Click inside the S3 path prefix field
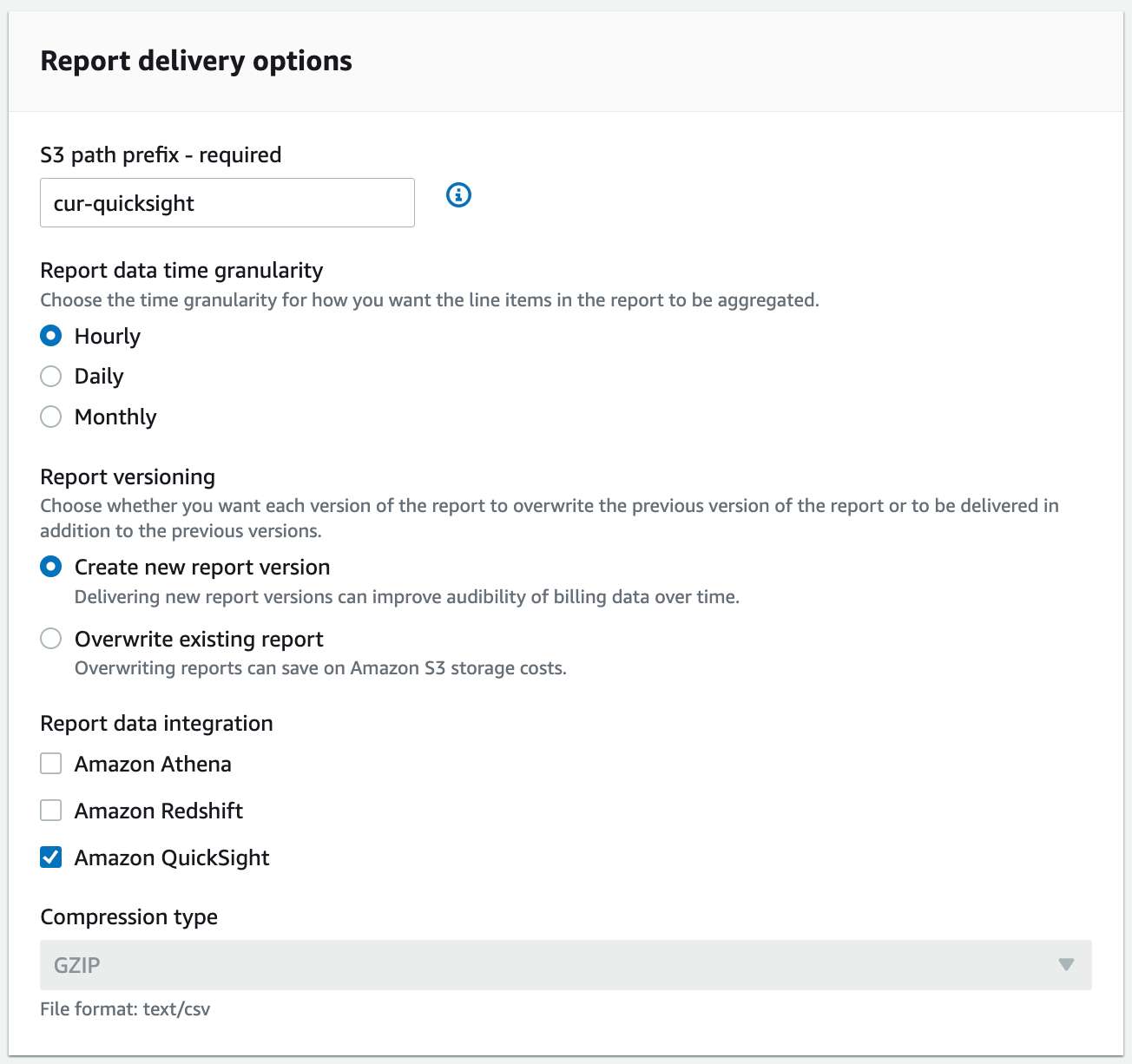The width and height of the screenshot is (1132, 1064). point(226,202)
